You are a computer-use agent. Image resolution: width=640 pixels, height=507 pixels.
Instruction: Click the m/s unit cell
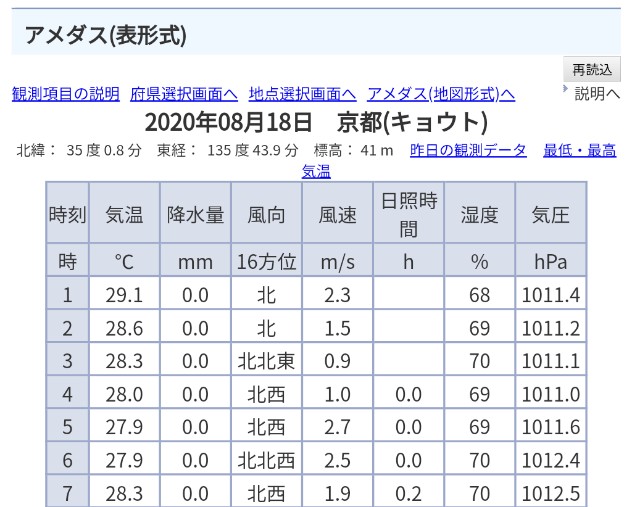point(338,260)
